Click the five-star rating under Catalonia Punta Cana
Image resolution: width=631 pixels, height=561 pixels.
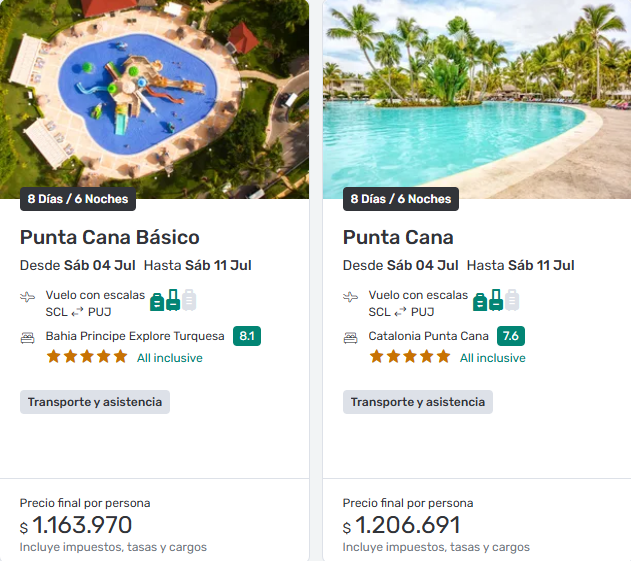point(410,357)
